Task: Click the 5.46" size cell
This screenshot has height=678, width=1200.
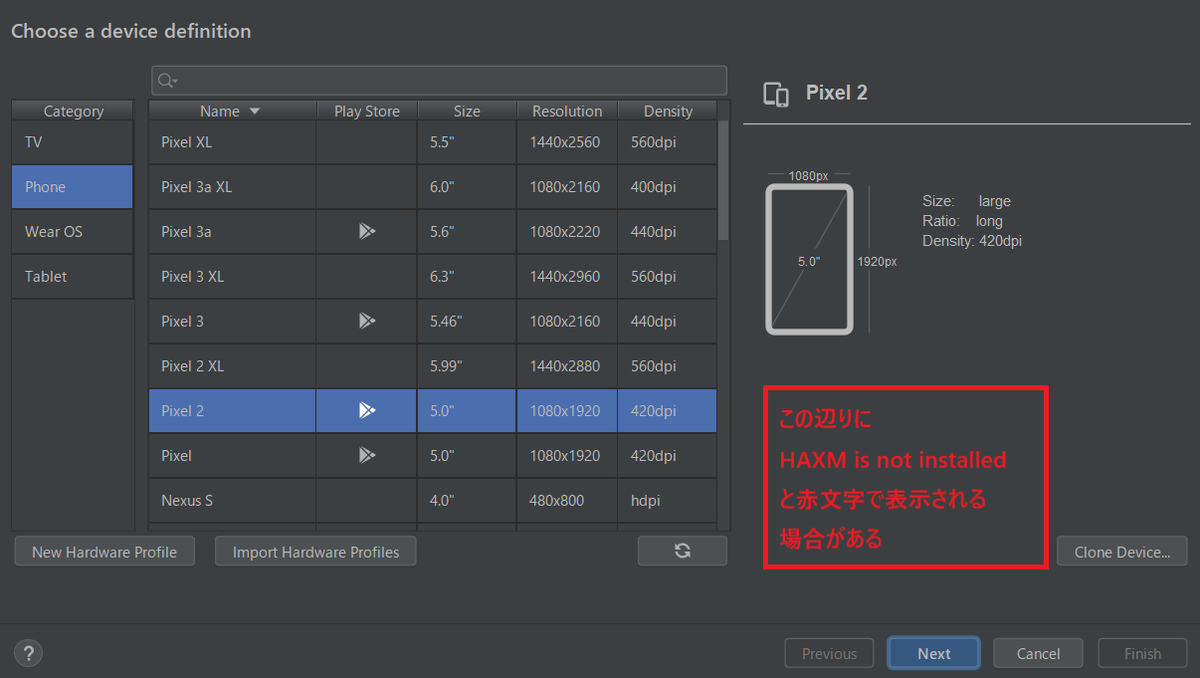Action: 467,321
